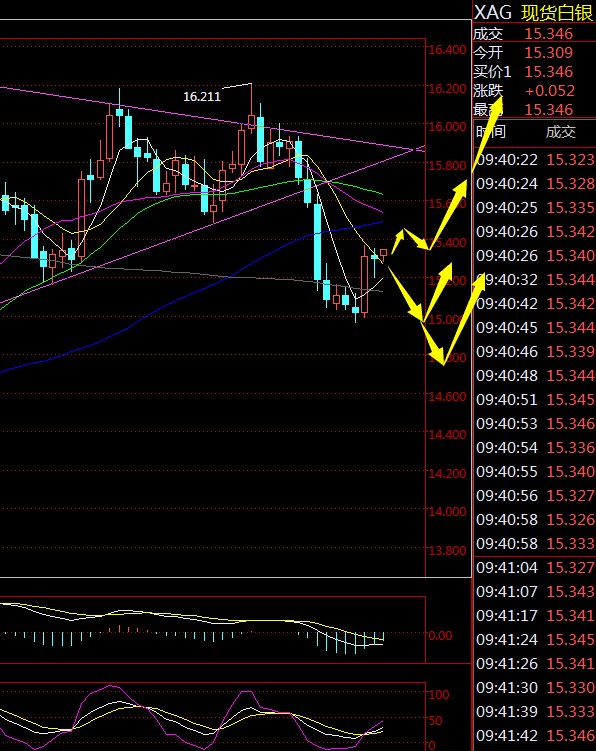Click the 15.339 trade price

tap(571, 352)
